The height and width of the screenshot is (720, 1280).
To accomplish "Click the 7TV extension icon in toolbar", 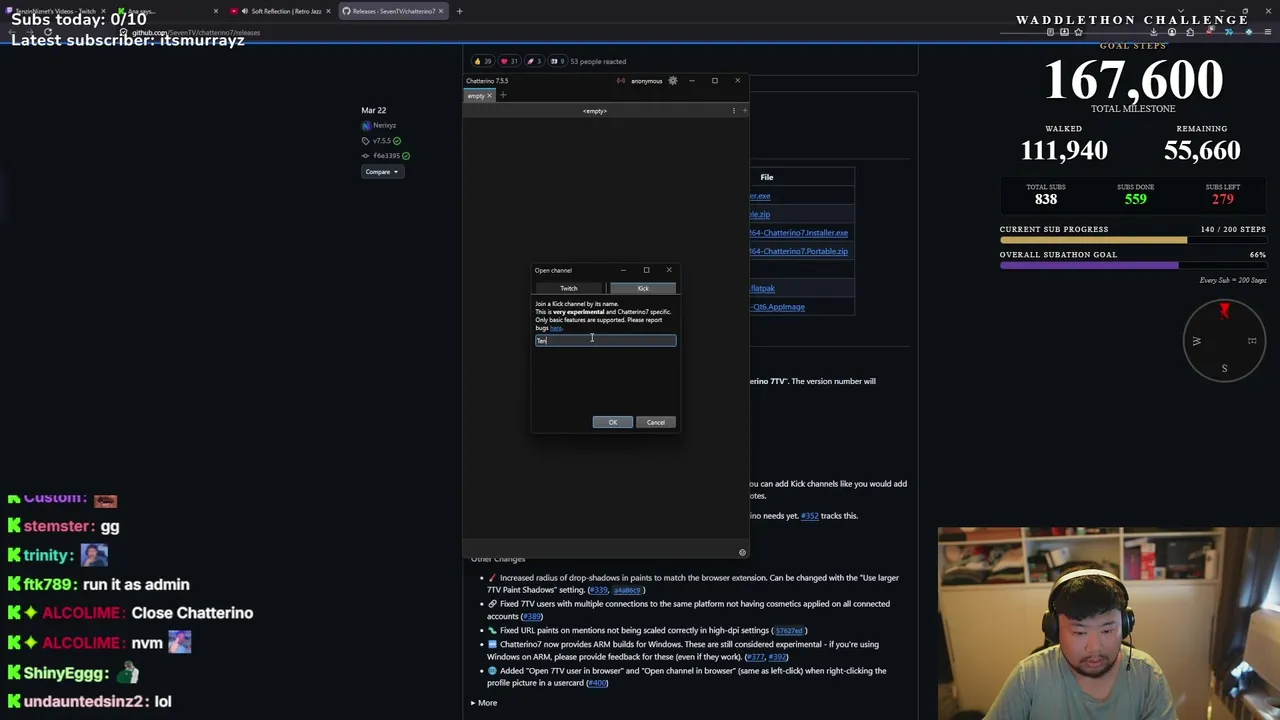I will coord(1229,32).
